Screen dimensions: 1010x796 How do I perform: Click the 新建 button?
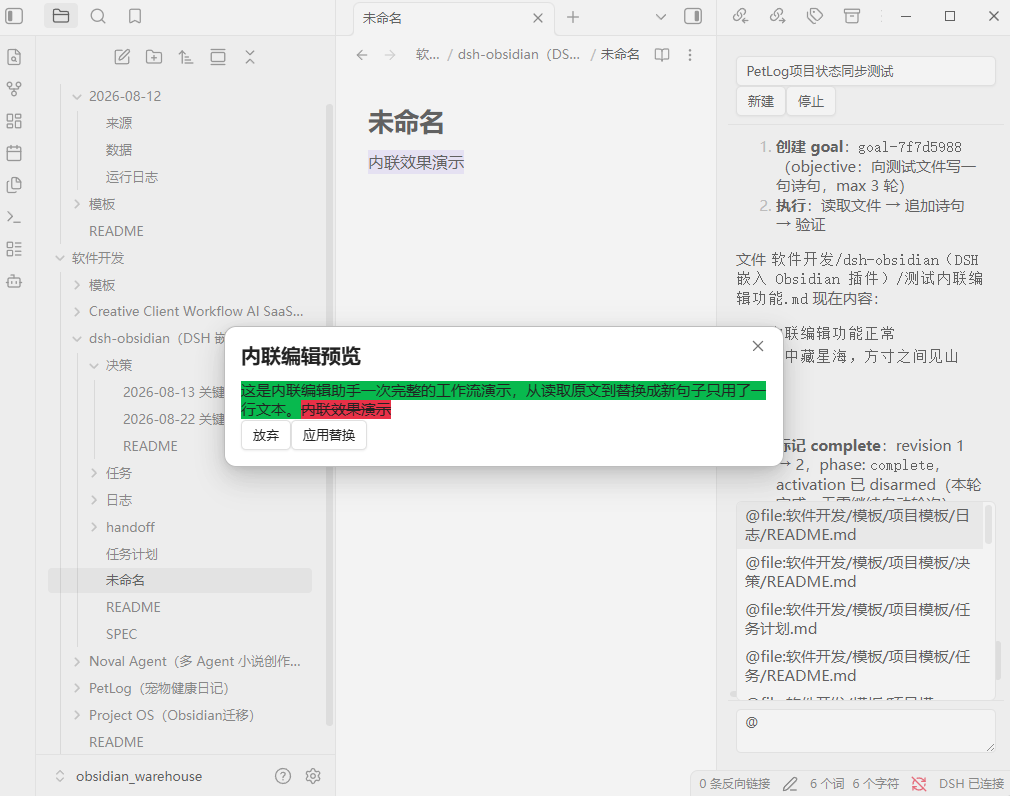tap(761, 101)
